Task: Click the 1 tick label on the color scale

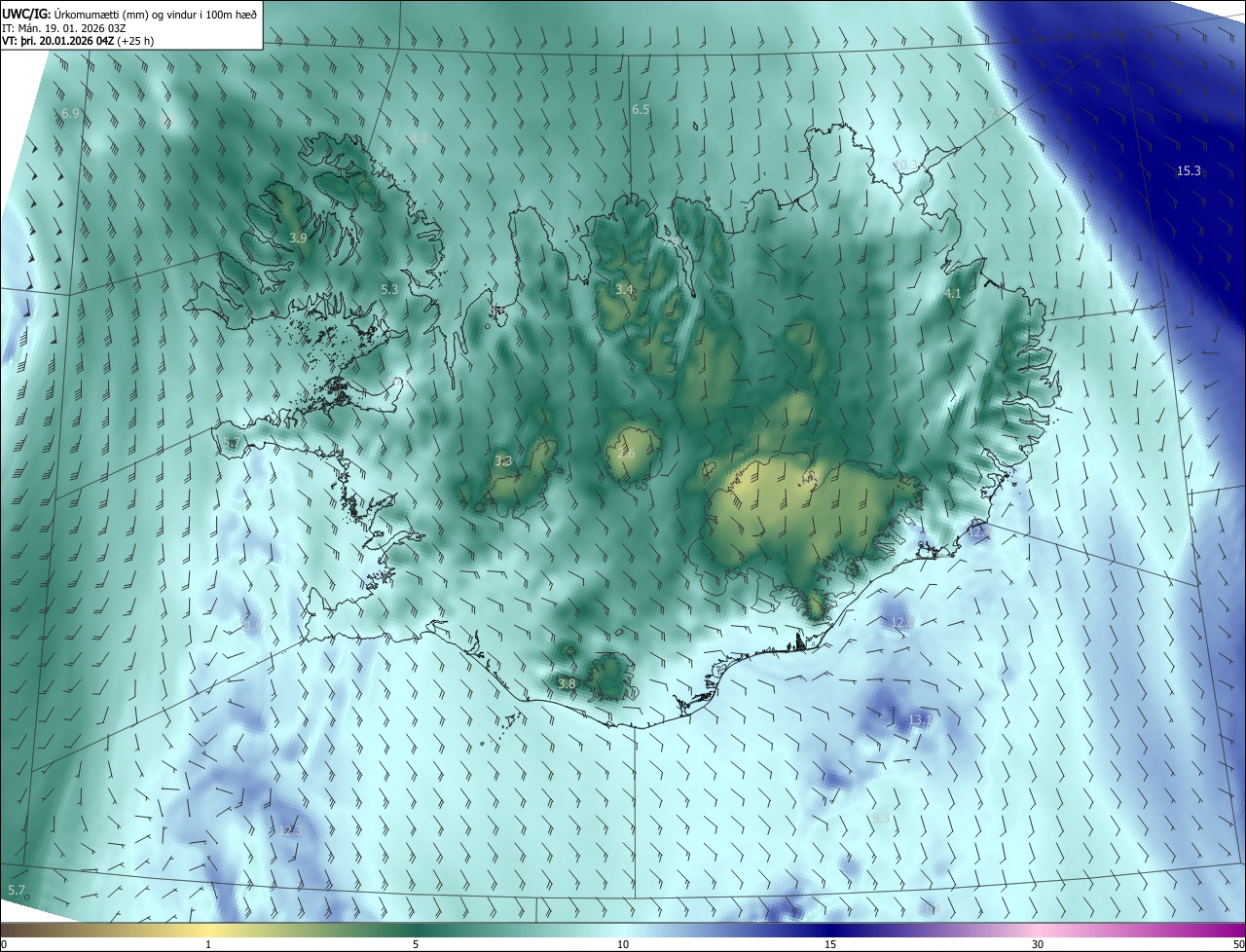Action: 208,944
